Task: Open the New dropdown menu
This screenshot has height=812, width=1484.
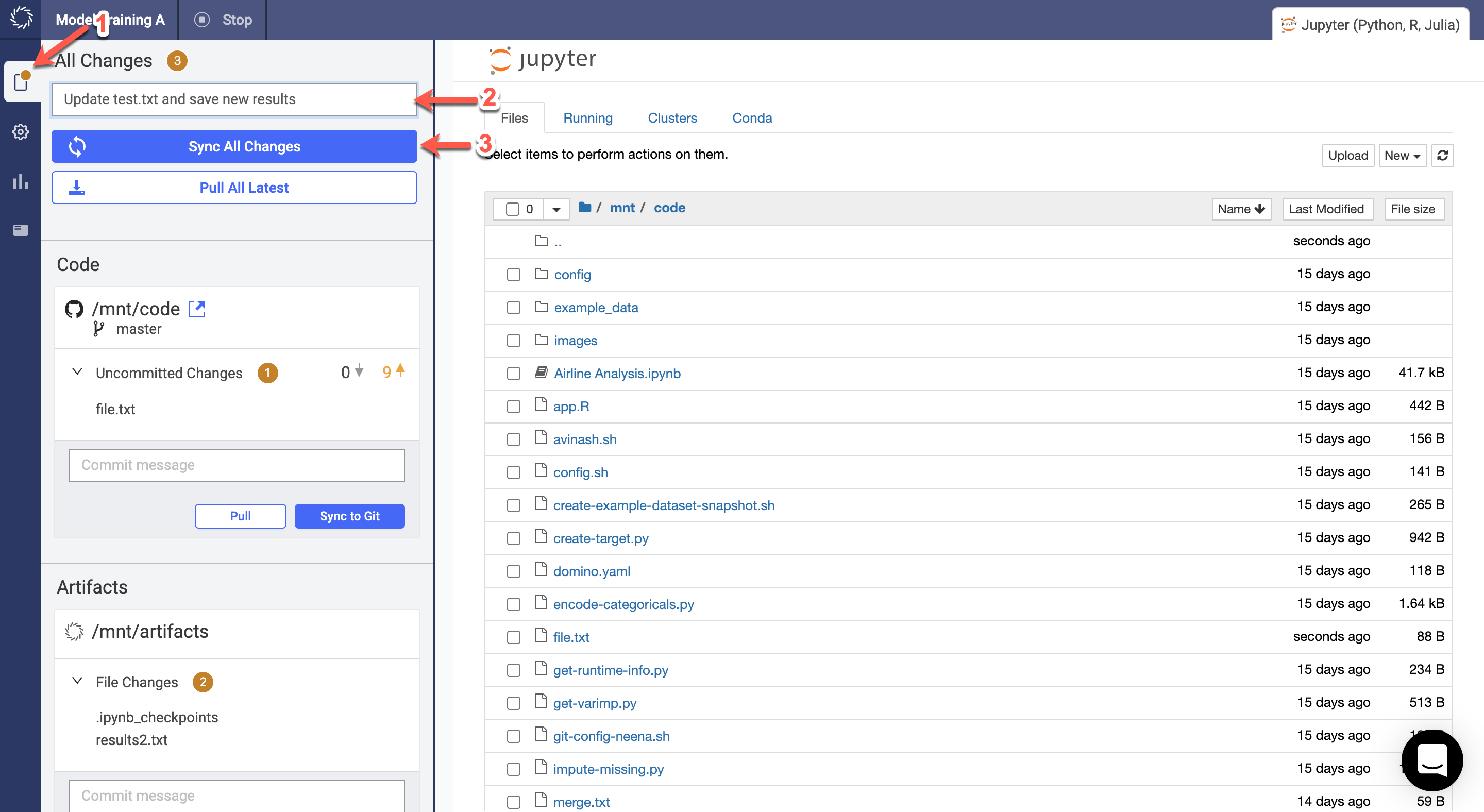Action: tap(1402, 156)
